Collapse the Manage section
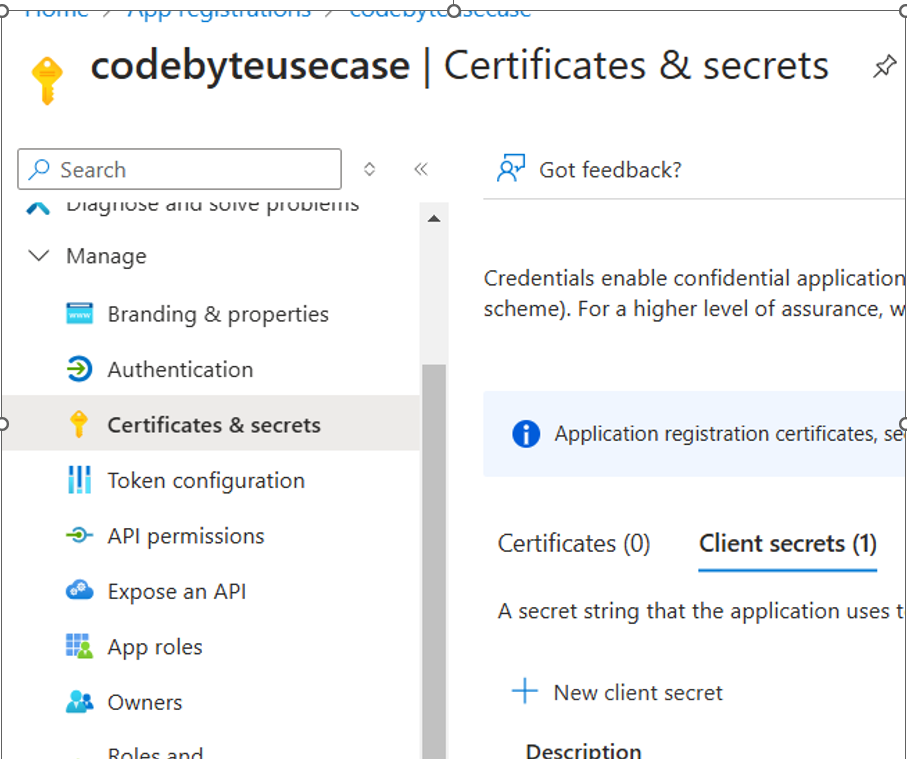 tap(38, 255)
